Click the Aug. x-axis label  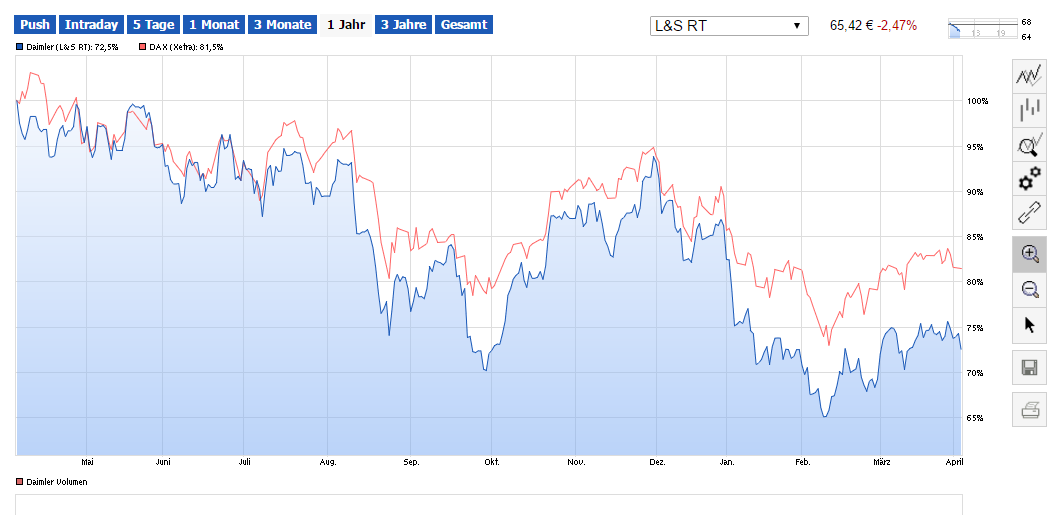pos(328,462)
